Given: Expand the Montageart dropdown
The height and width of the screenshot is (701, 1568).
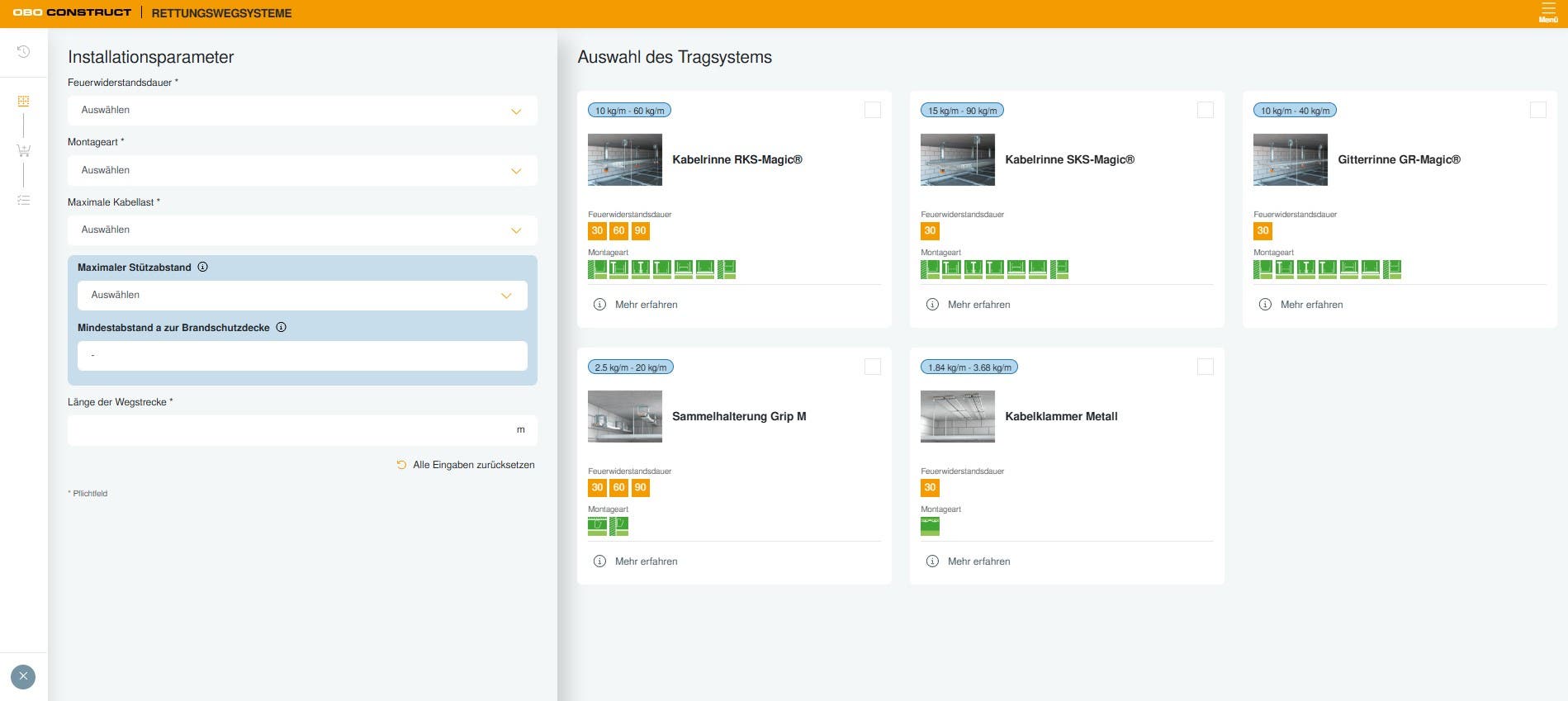Looking at the screenshot, I should pyautogui.click(x=302, y=170).
